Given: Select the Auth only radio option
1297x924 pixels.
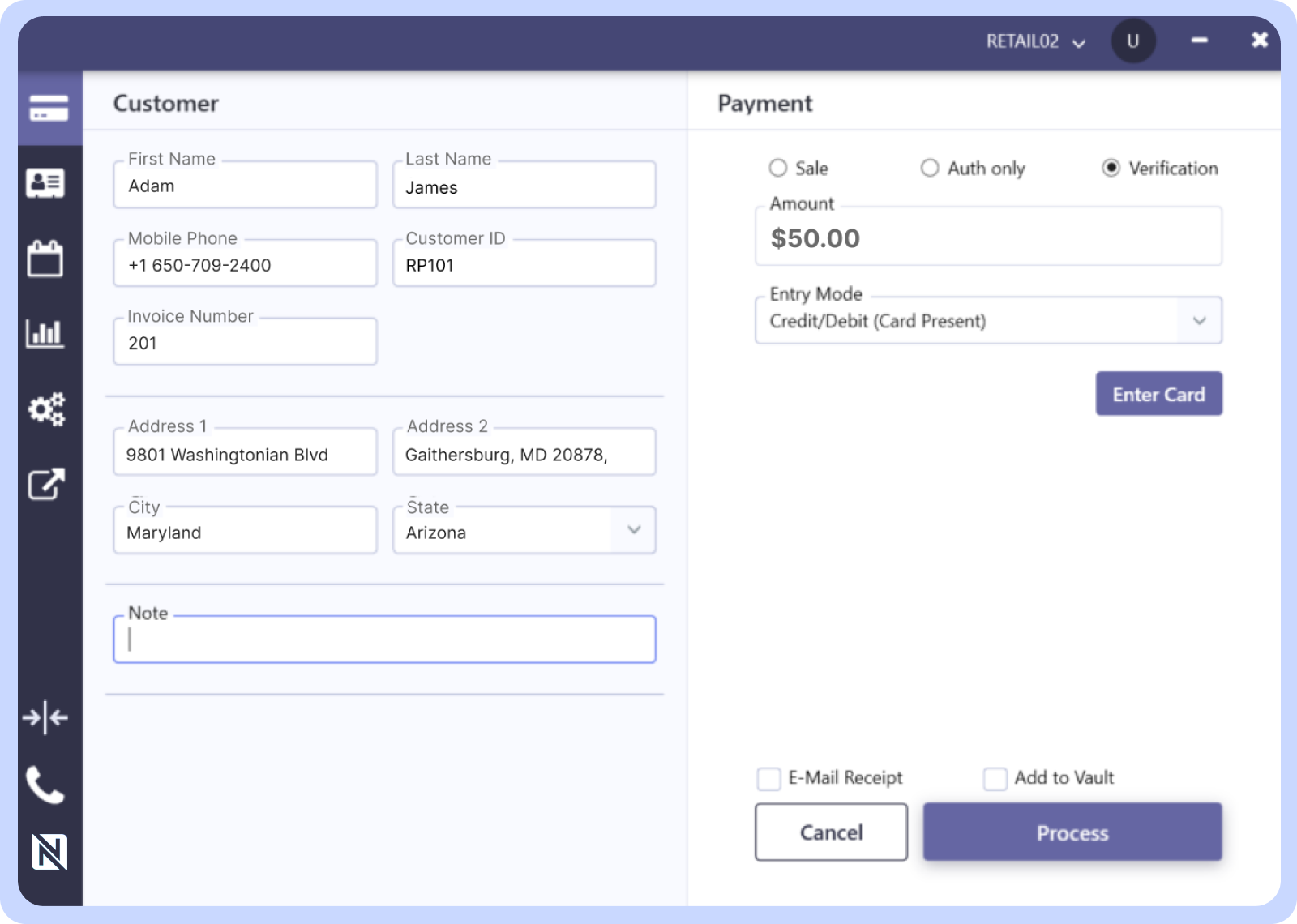Looking at the screenshot, I should pyautogui.click(x=930, y=168).
